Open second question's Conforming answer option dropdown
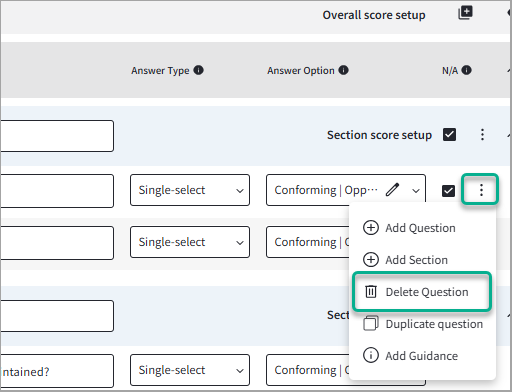Screen dimensions: 512x392 pyautogui.click(x=307, y=242)
